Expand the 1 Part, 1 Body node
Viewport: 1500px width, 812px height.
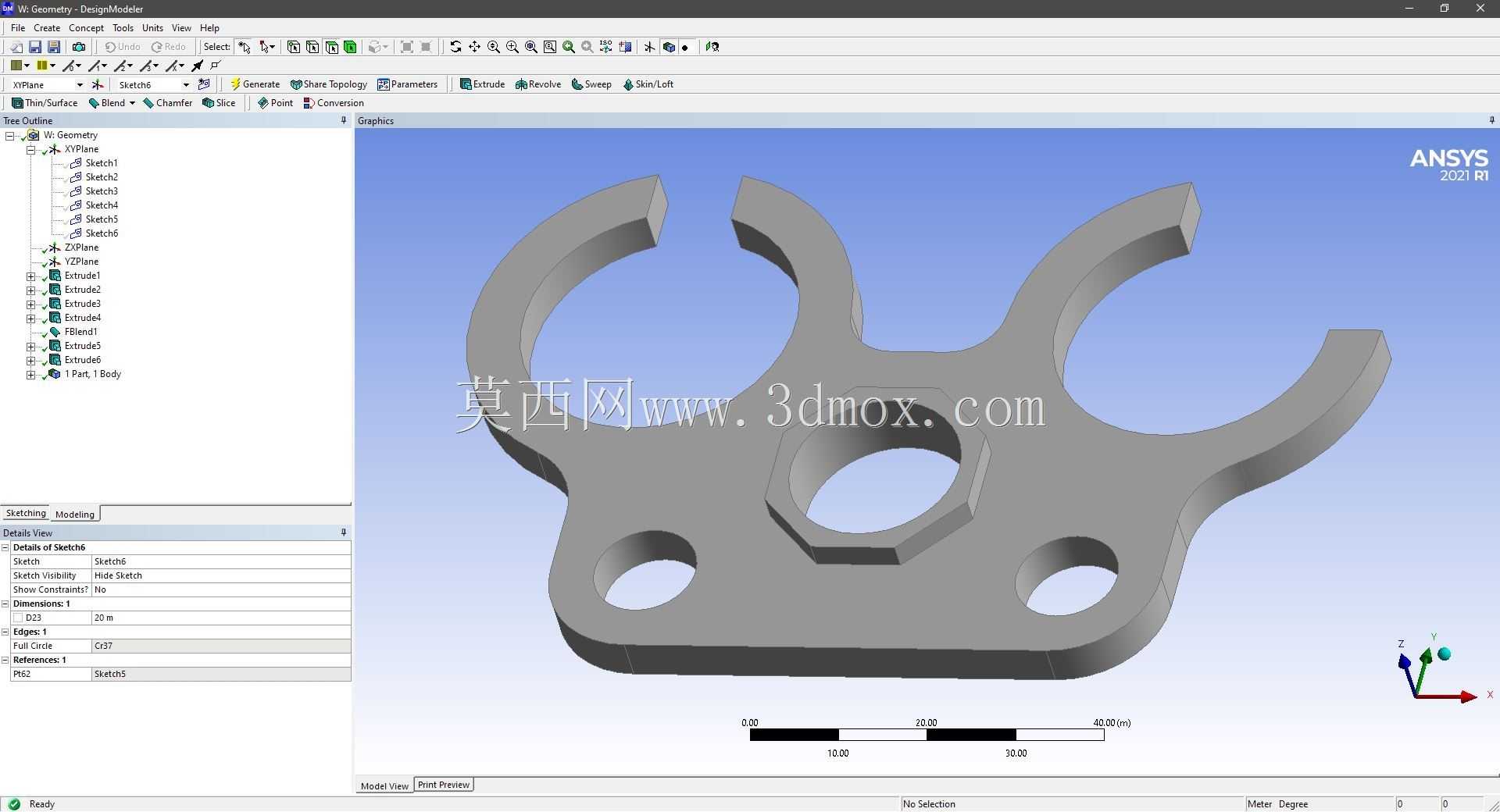pyautogui.click(x=30, y=374)
